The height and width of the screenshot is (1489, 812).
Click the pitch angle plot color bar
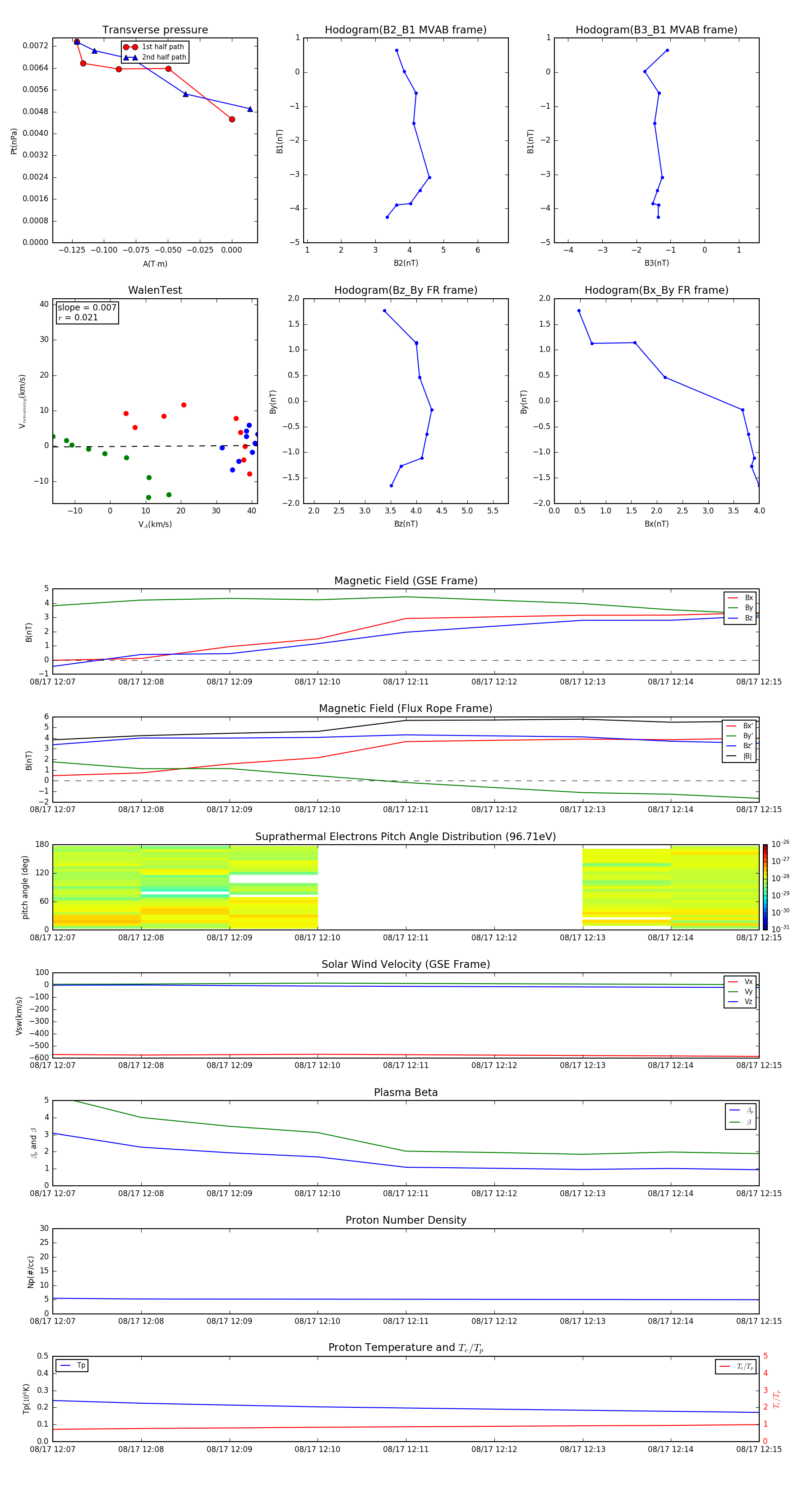click(x=765, y=887)
